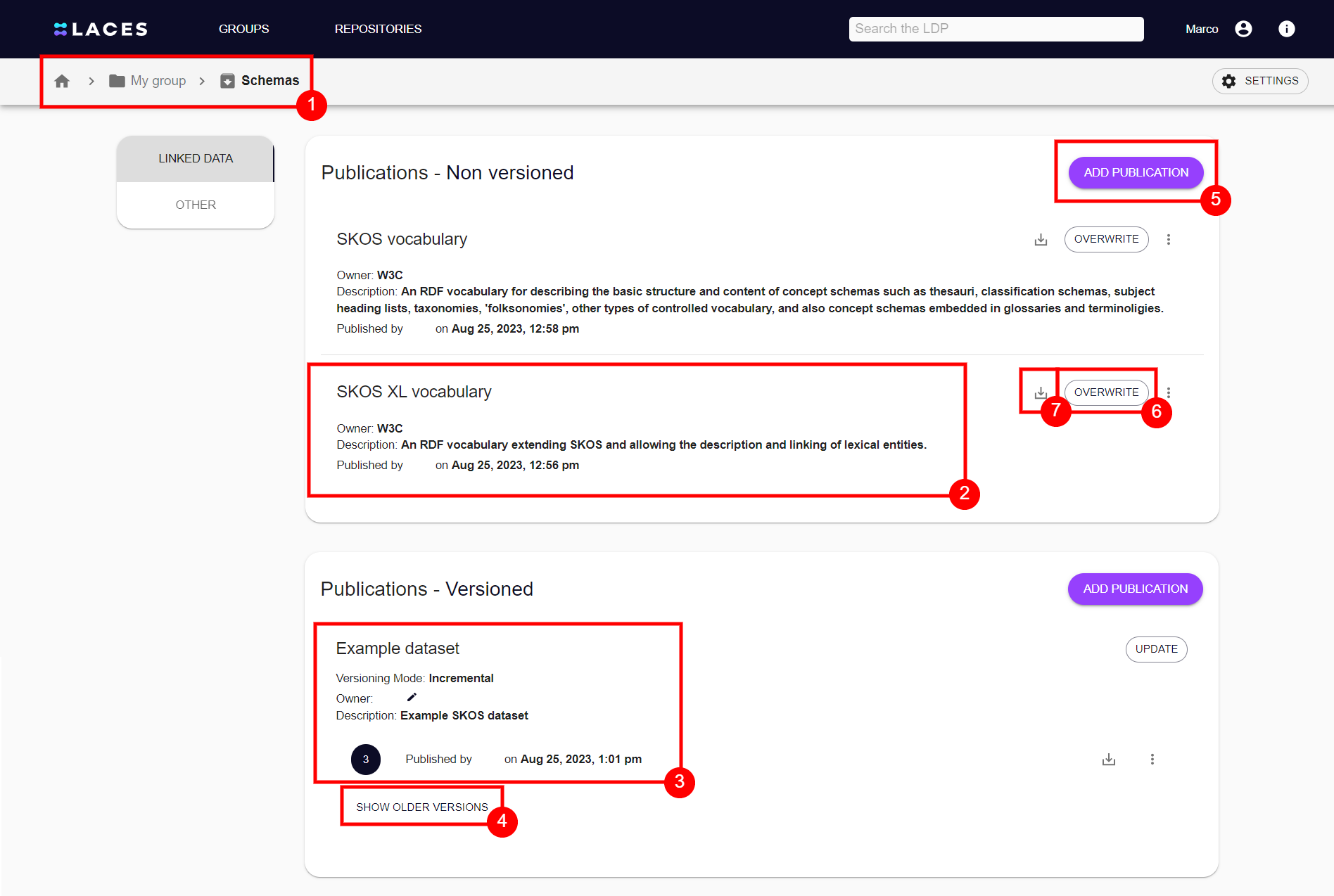
Task: Overwrite the SKOS XL vocabulary publication
Action: [1106, 392]
